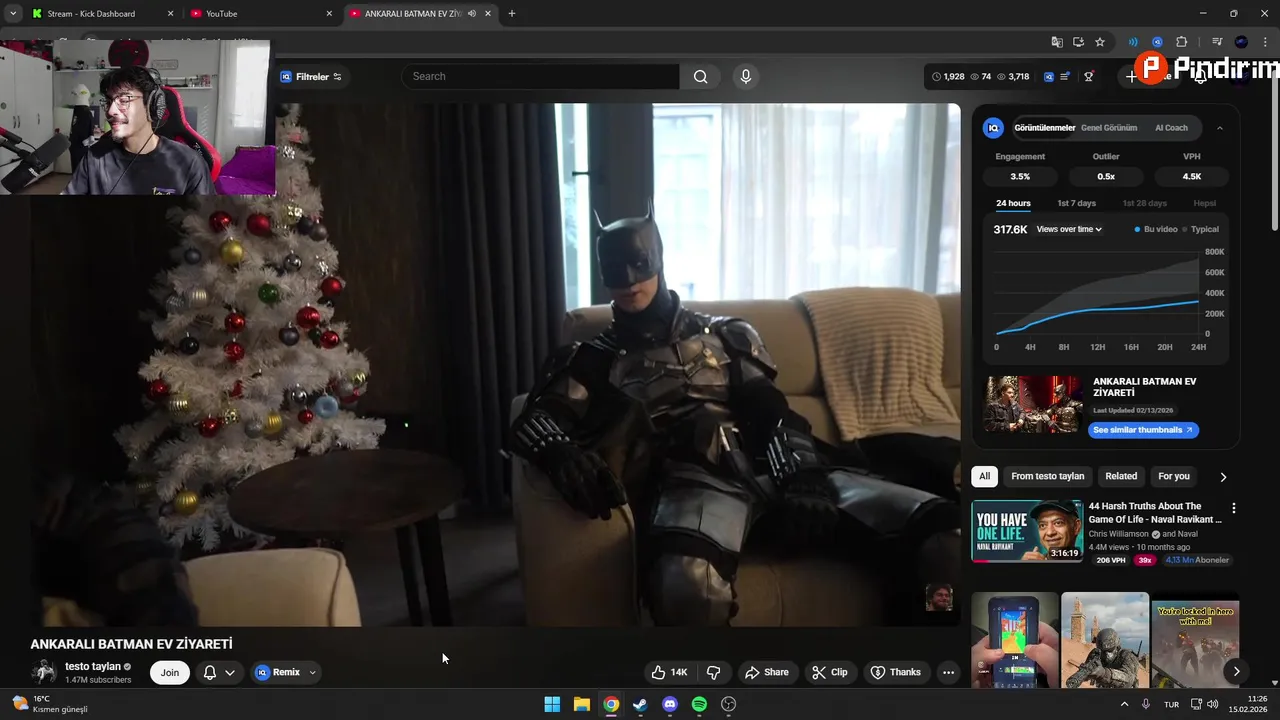Screen dimensions: 1280x720
Task: Expand the Remix dropdown arrow
Action: 312,672
